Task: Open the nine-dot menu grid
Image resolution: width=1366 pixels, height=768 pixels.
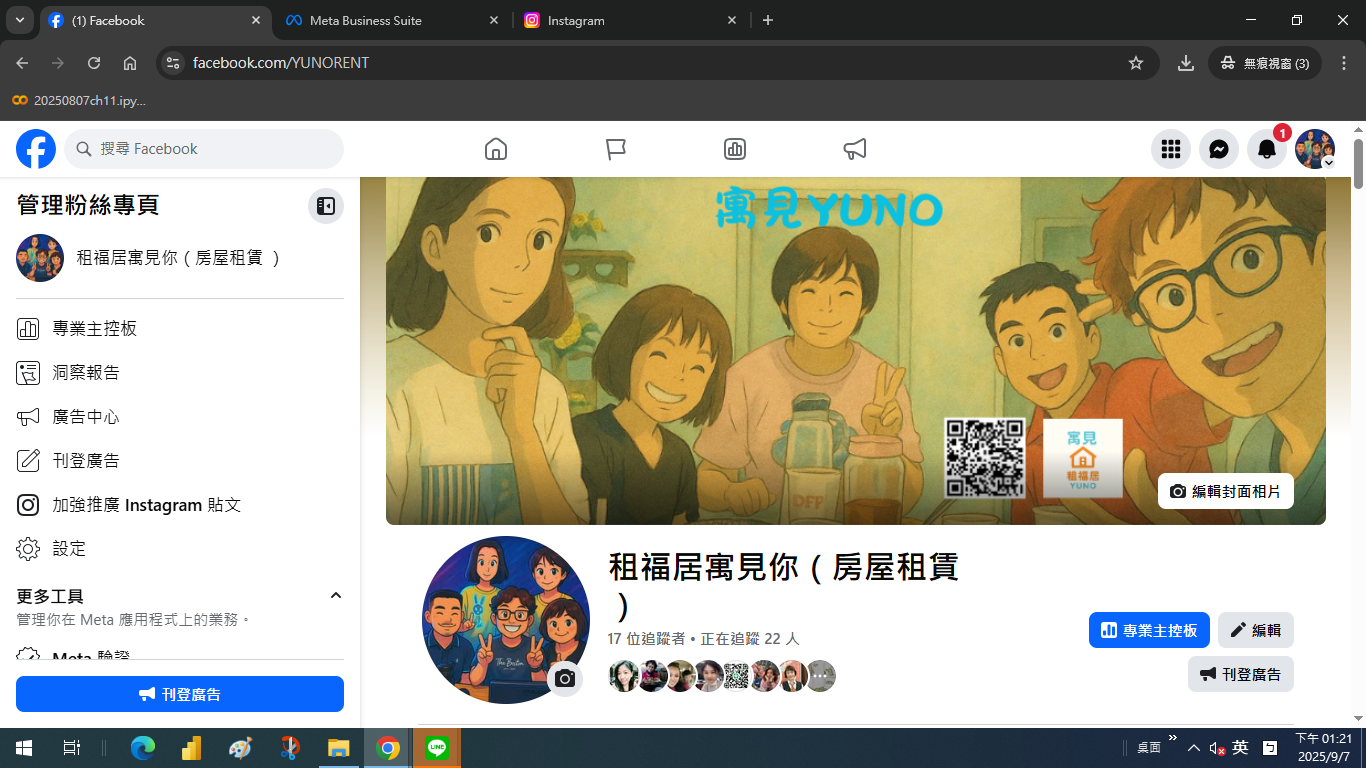Action: [1170, 149]
